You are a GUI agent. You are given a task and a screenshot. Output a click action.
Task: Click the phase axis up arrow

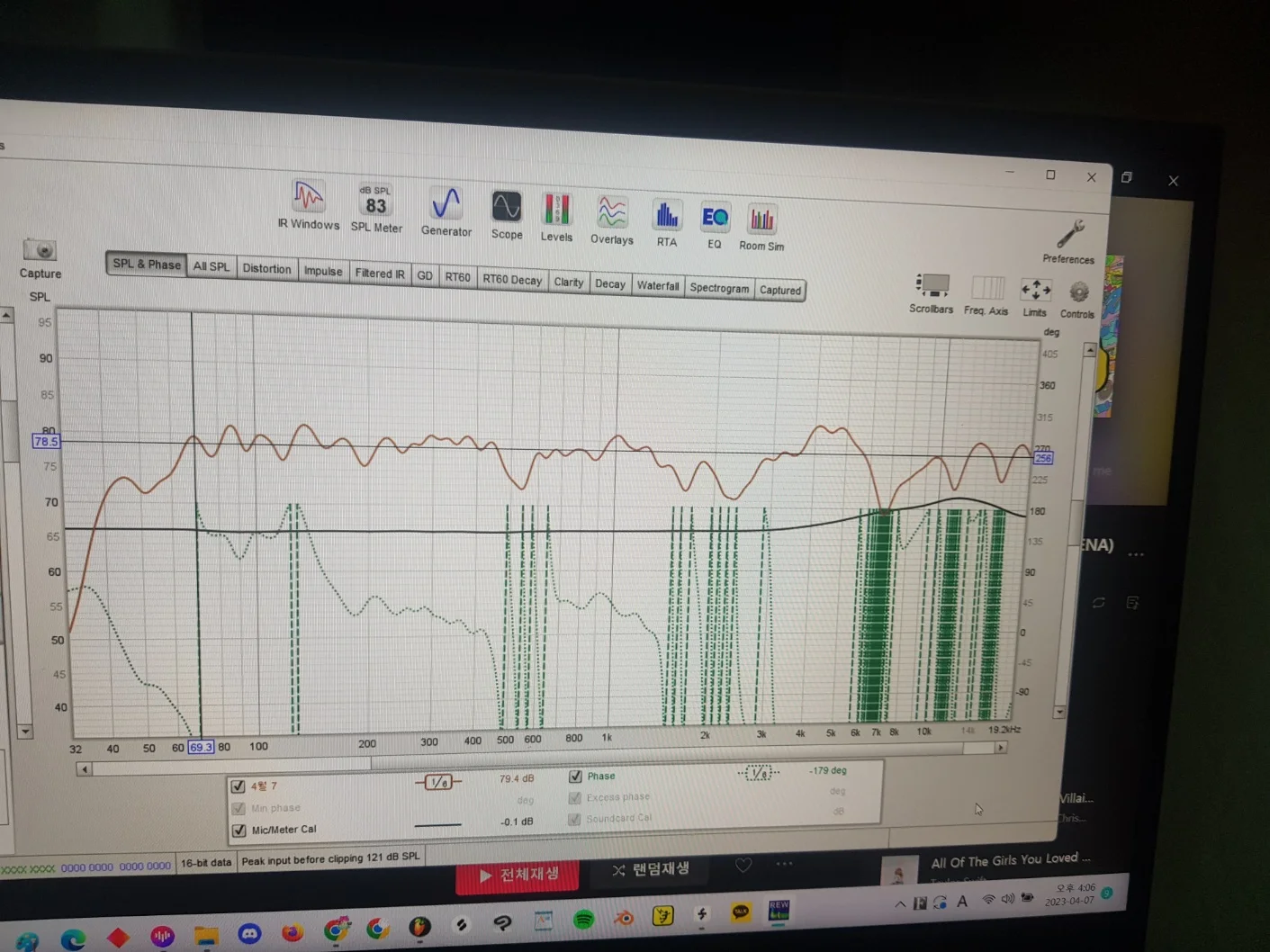[1090, 349]
